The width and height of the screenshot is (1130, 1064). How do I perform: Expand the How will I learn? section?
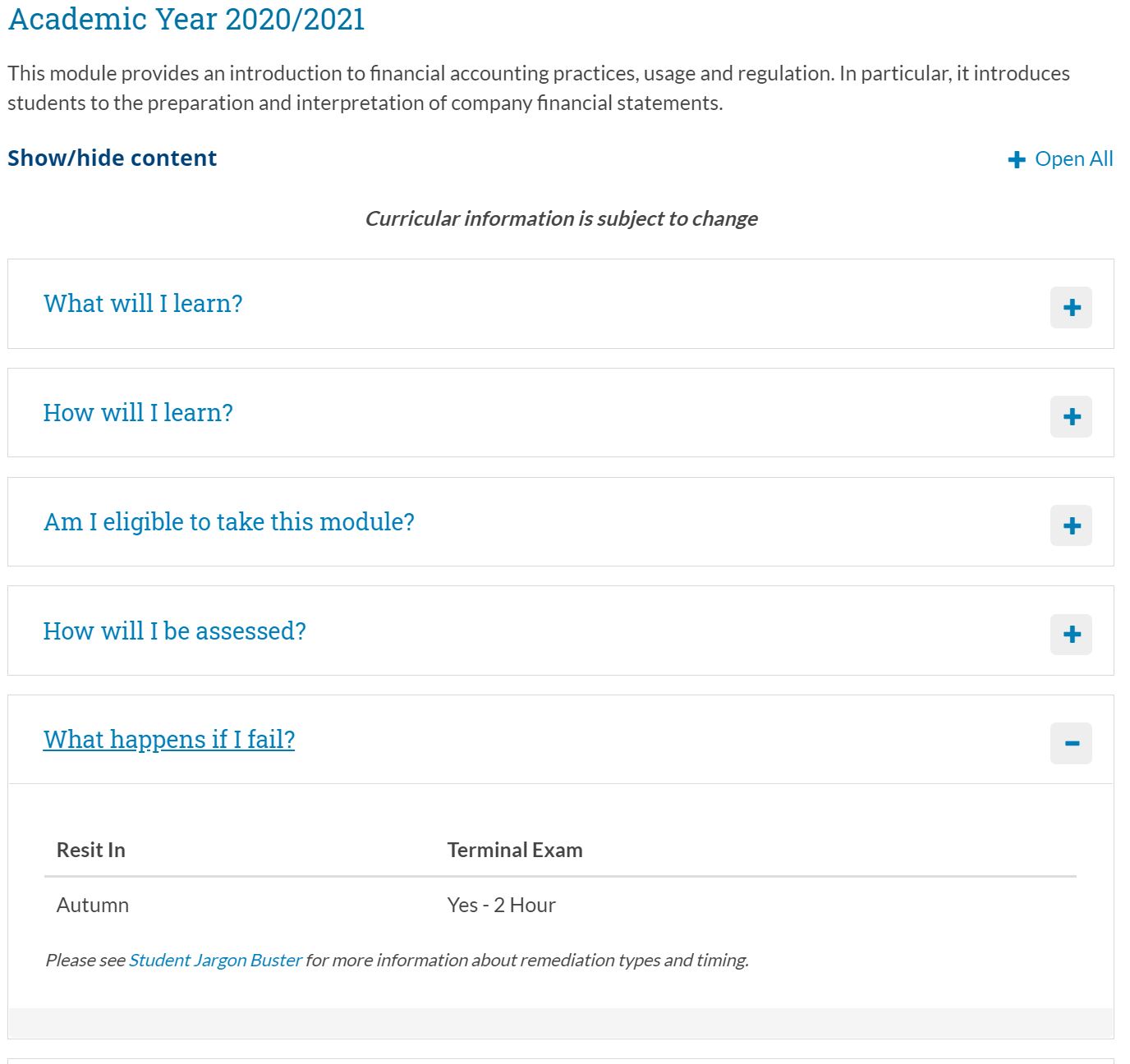tap(138, 413)
